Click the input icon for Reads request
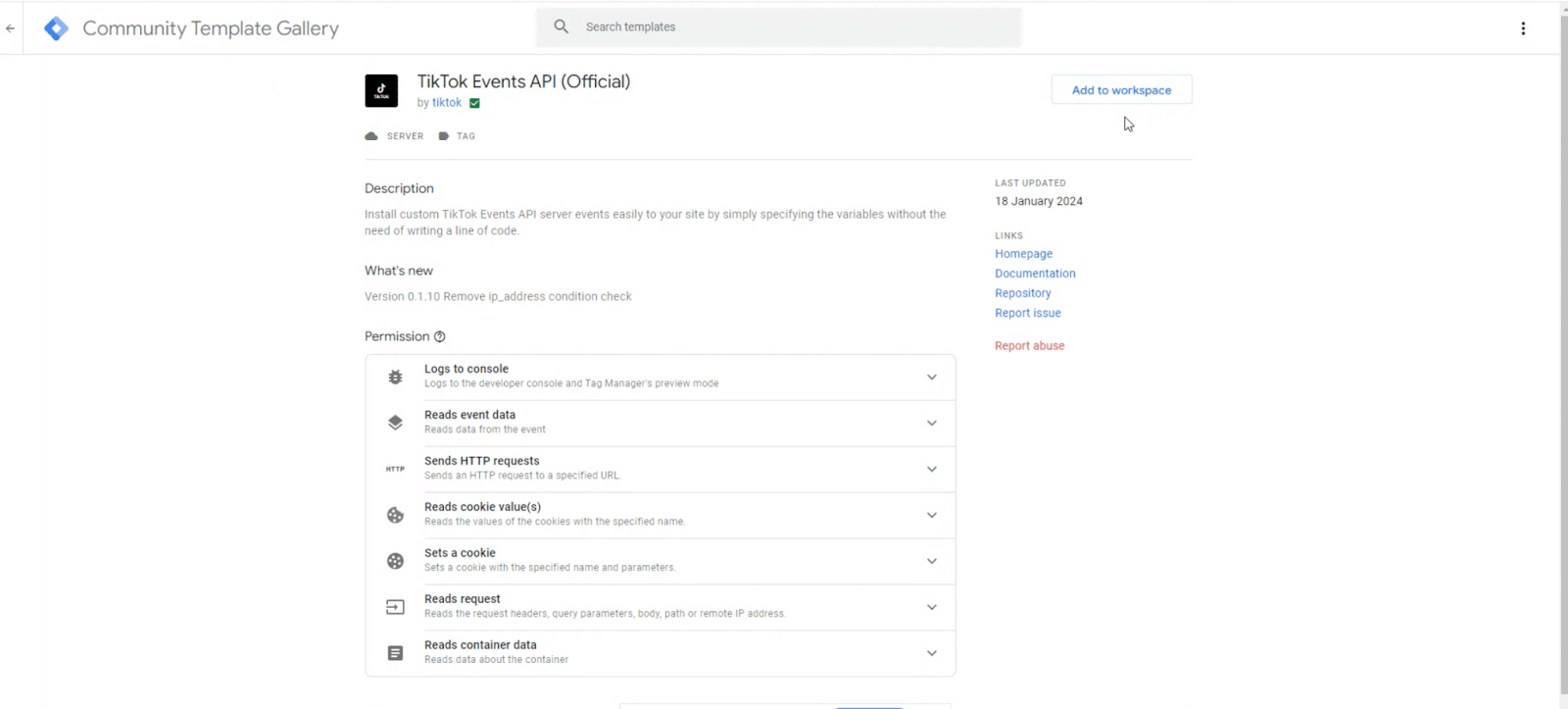This screenshot has height=709, width=1568. 395,607
